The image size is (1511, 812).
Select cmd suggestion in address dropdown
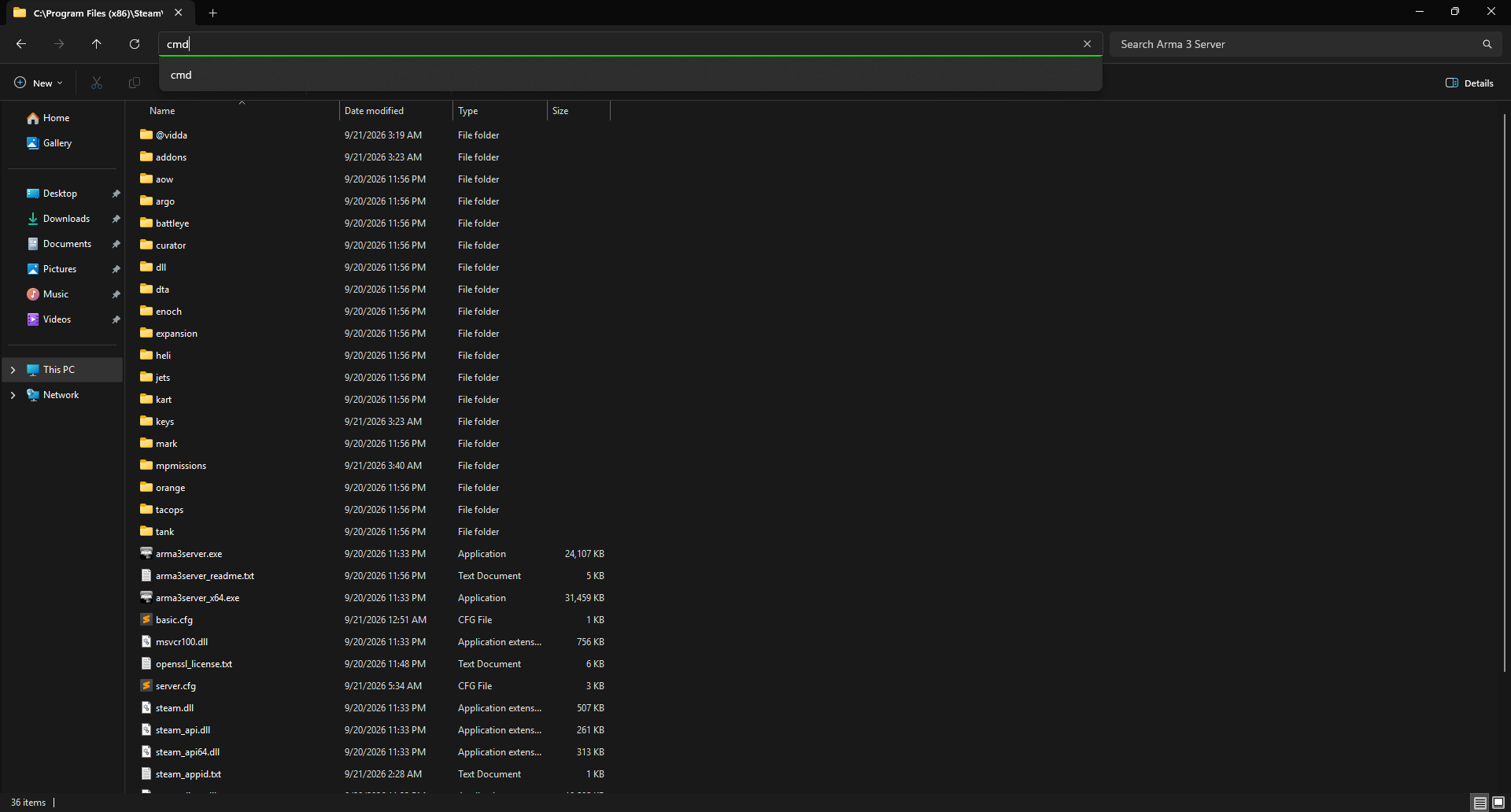pyautogui.click(x=630, y=75)
